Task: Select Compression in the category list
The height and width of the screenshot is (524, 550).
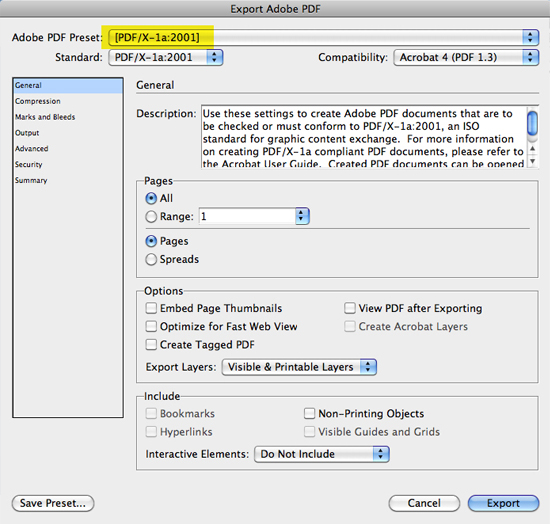Action: 68,101
